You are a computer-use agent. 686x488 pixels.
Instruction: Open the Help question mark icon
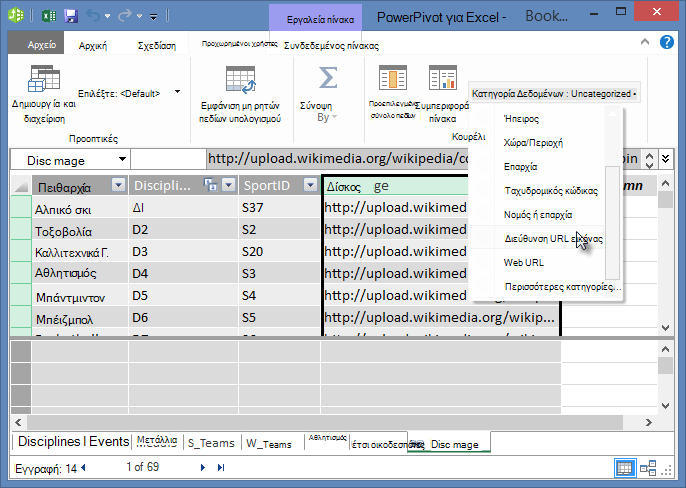point(667,42)
